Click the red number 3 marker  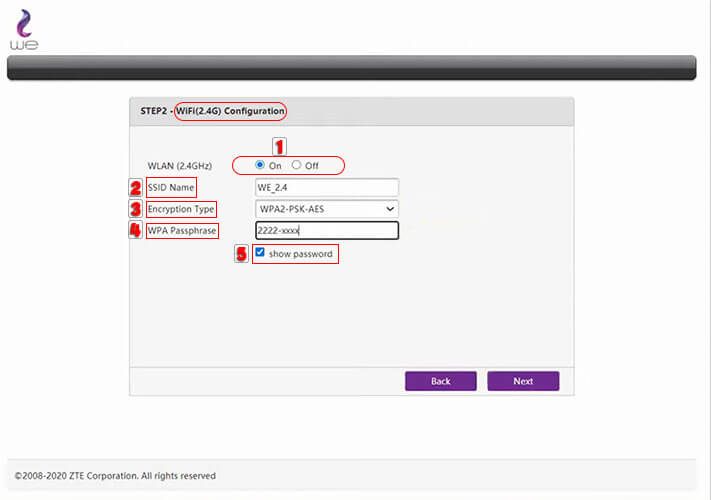coord(135,209)
